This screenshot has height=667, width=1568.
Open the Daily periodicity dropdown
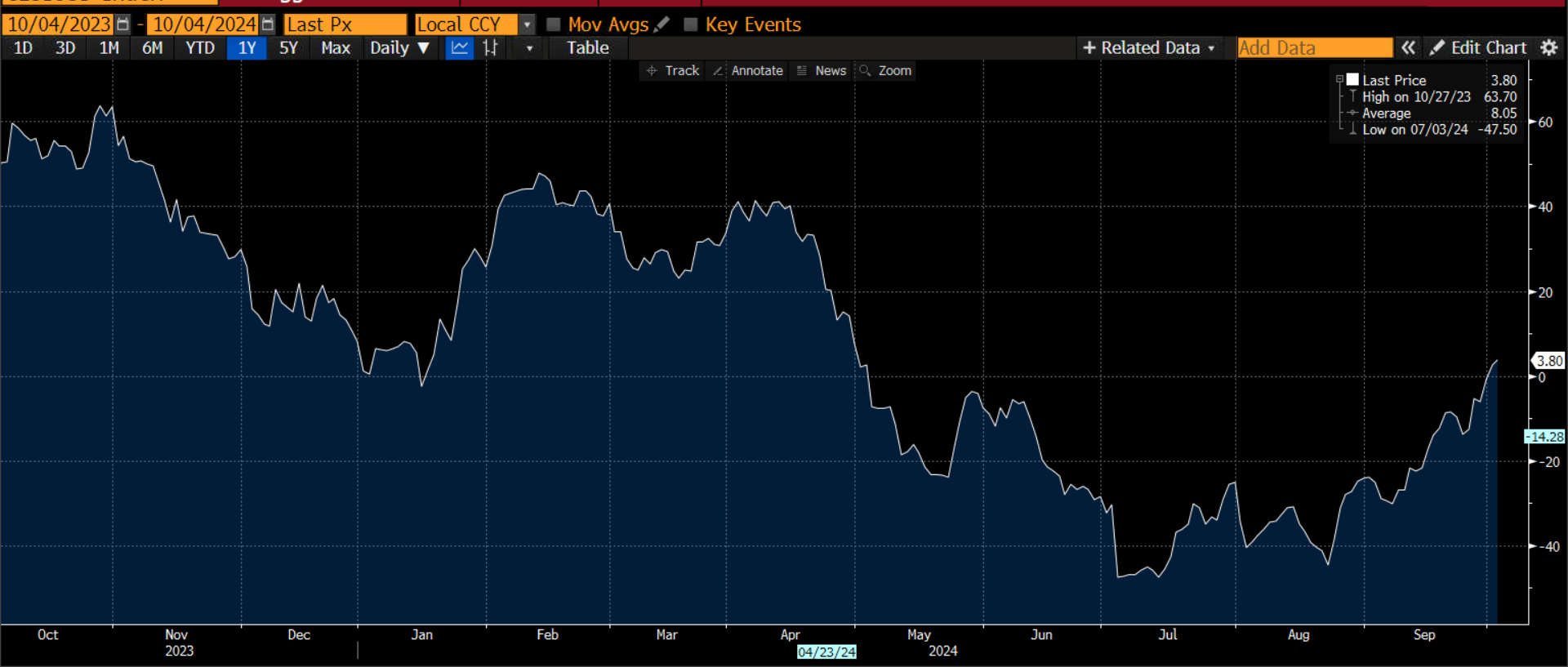click(399, 48)
